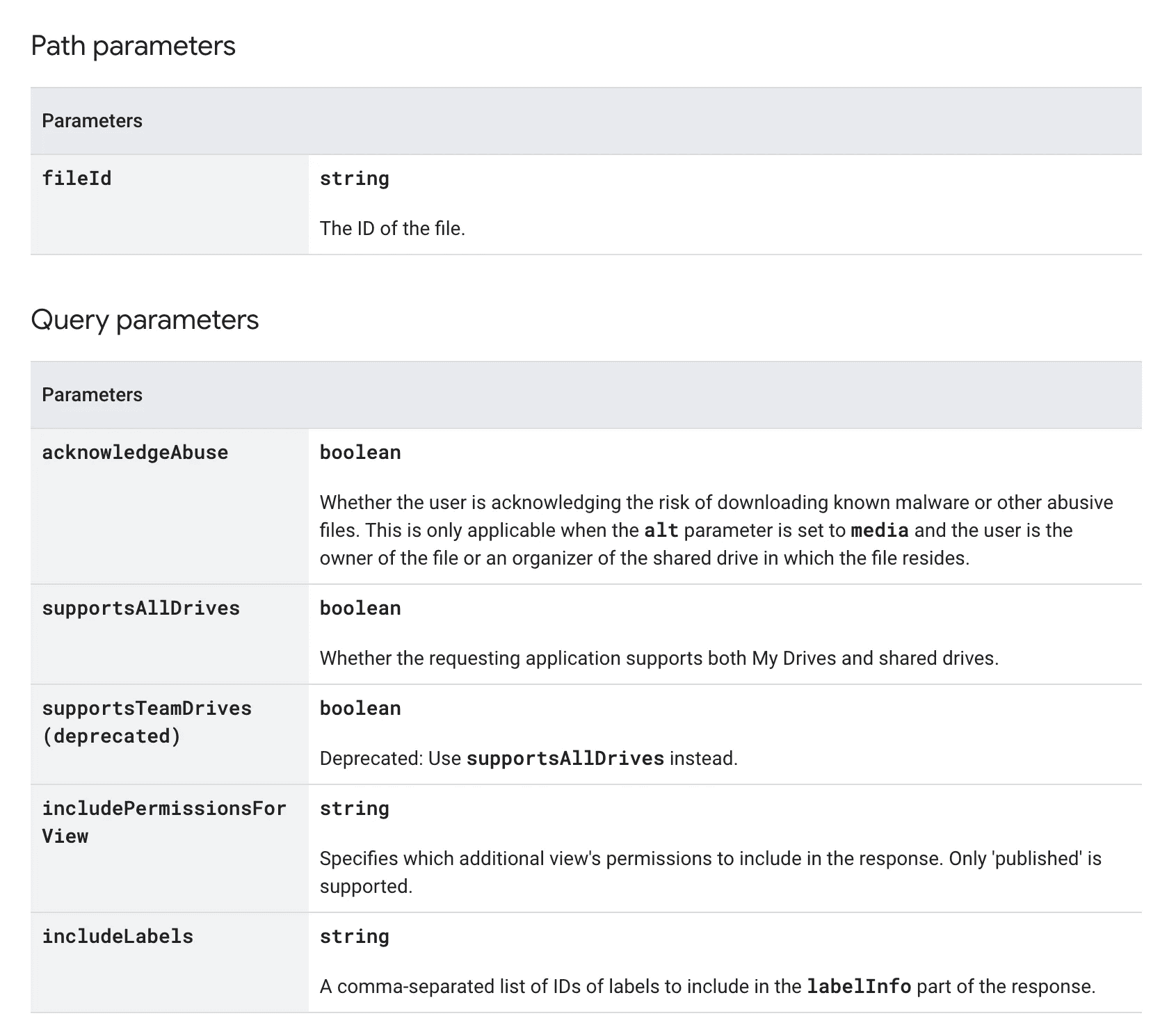Image resolution: width=1176 pixels, height=1025 pixels.
Task: Click the bold 'alt' code word
Action: (x=661, y=531)
